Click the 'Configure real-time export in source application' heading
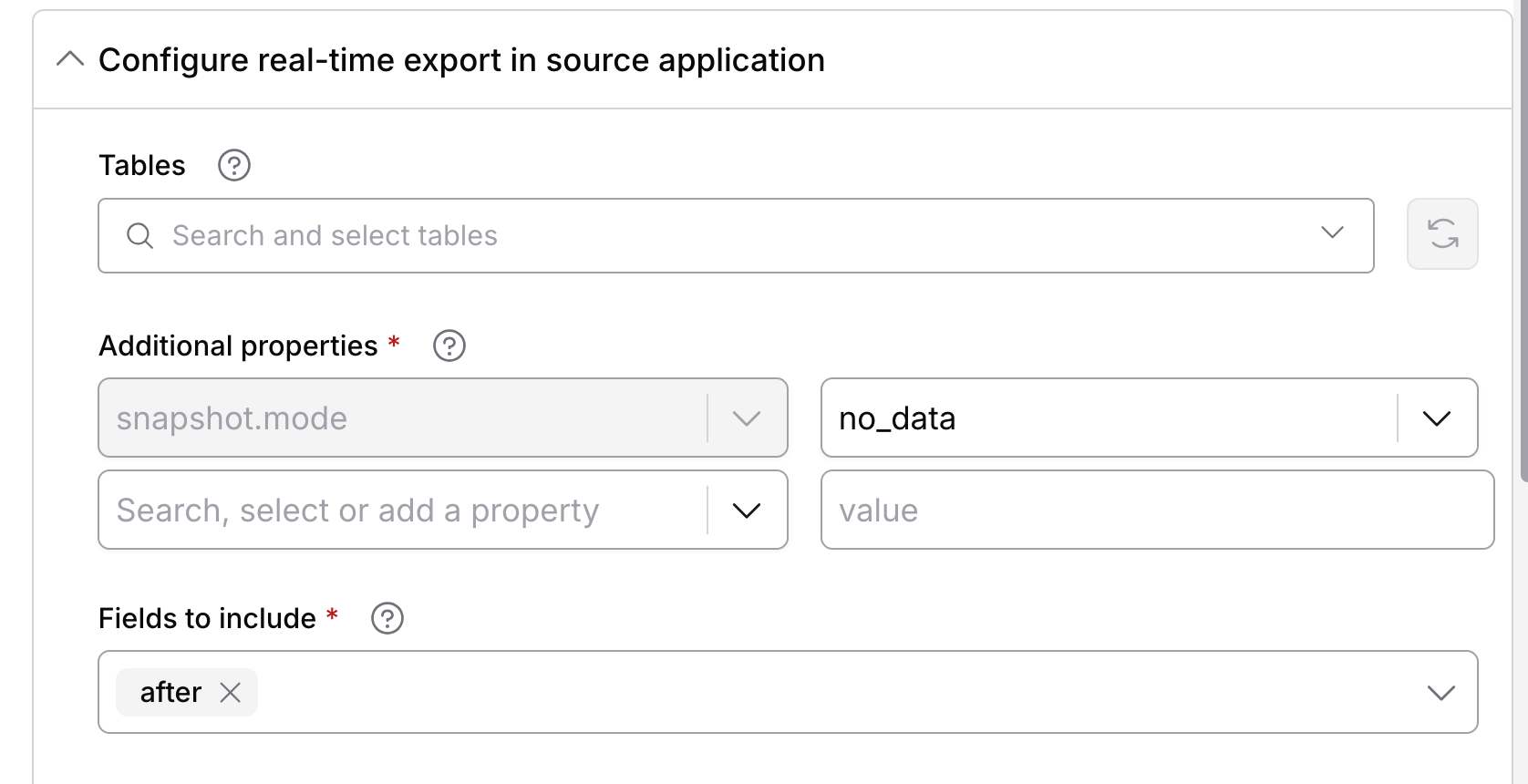This screenshot has height=784, width=1528. click(461, 60)
